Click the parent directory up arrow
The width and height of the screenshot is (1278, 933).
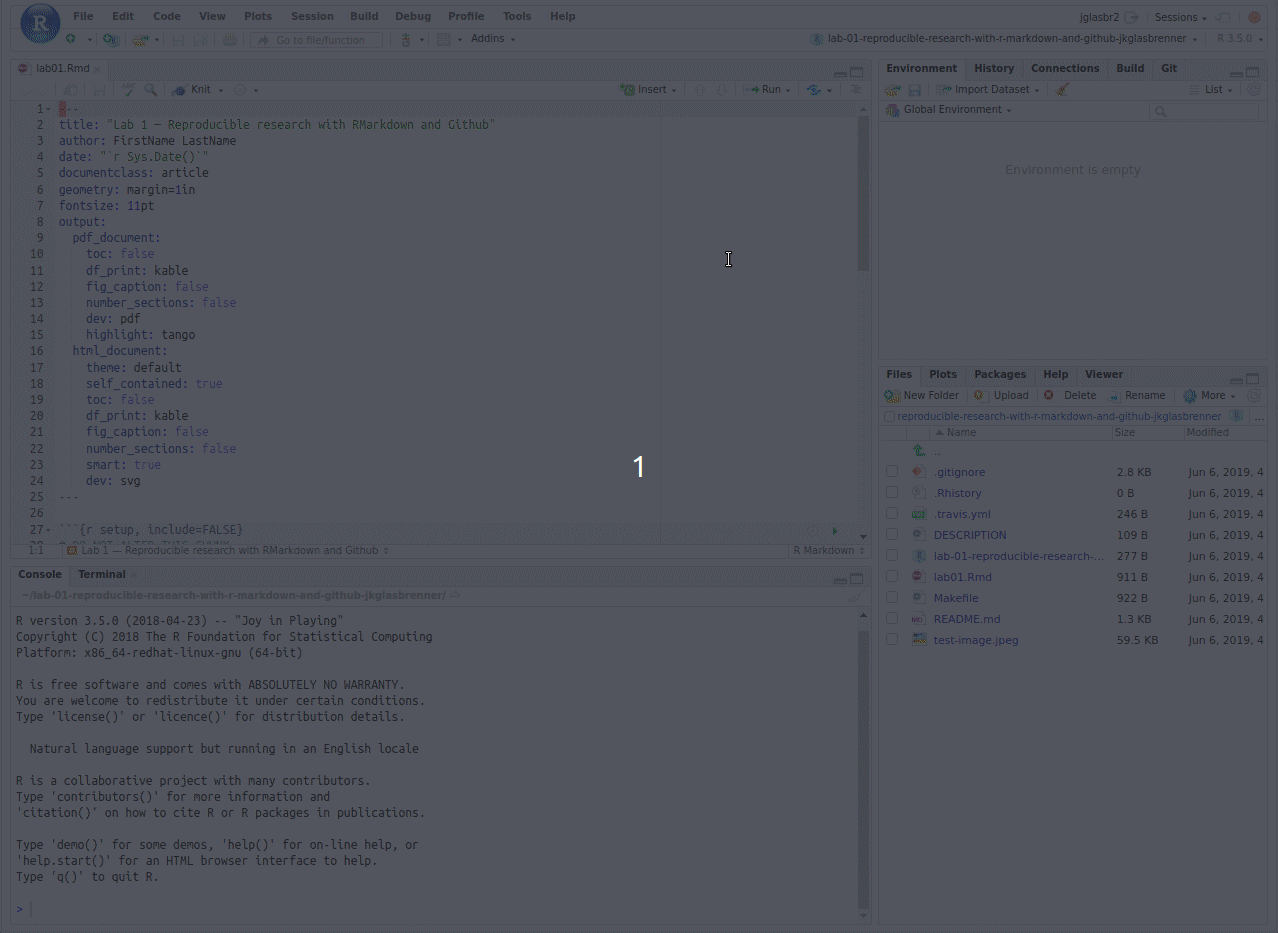tap(919, 451)
